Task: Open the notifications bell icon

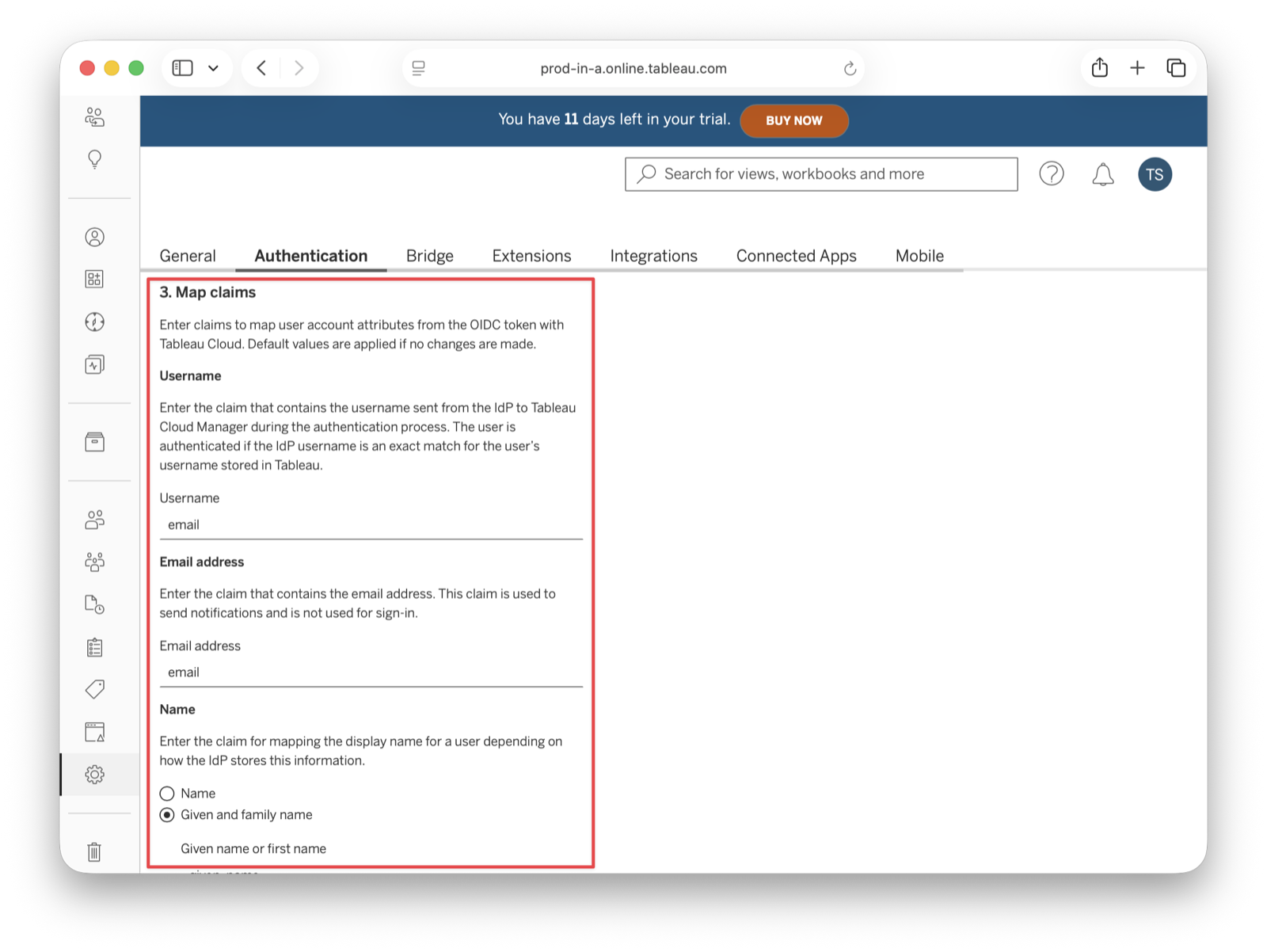Action: click(x=1102, y=174)
